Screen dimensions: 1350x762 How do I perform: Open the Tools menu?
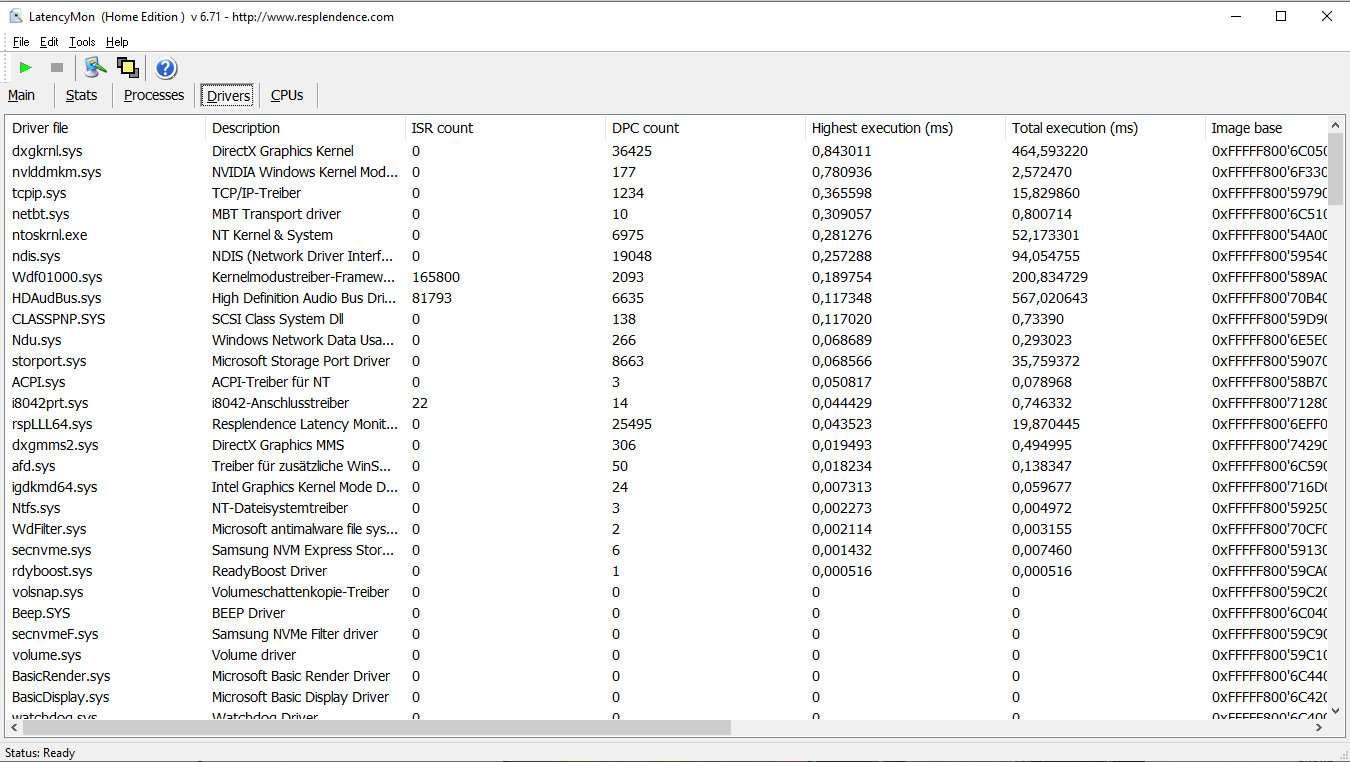tap(82, 42)
